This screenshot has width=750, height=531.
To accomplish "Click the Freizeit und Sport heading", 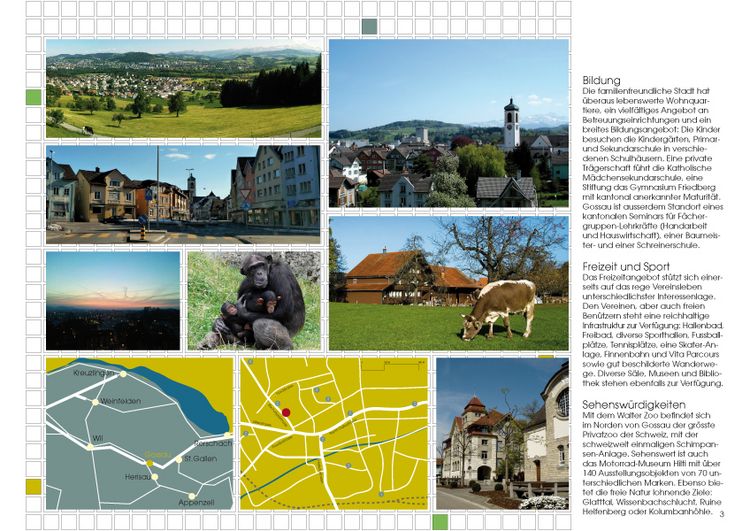I will (x=626, y=266).
